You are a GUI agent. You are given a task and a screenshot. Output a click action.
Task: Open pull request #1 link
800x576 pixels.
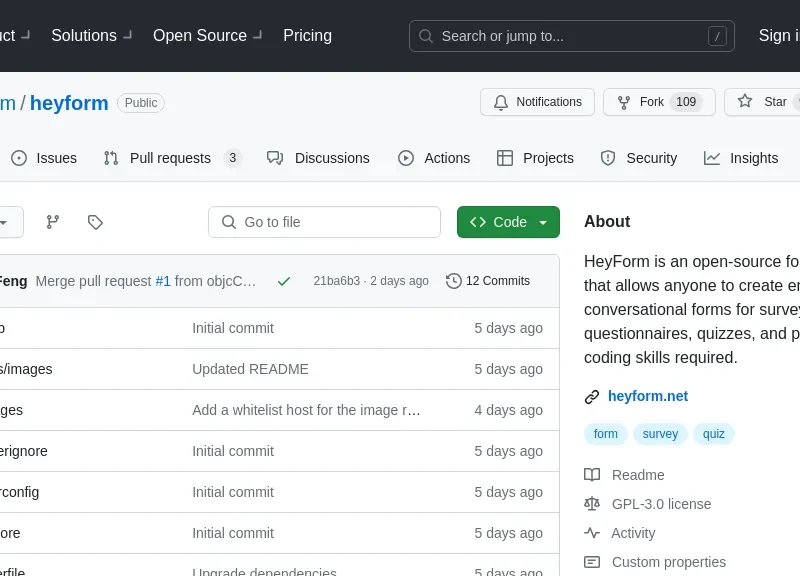(163, 281)
